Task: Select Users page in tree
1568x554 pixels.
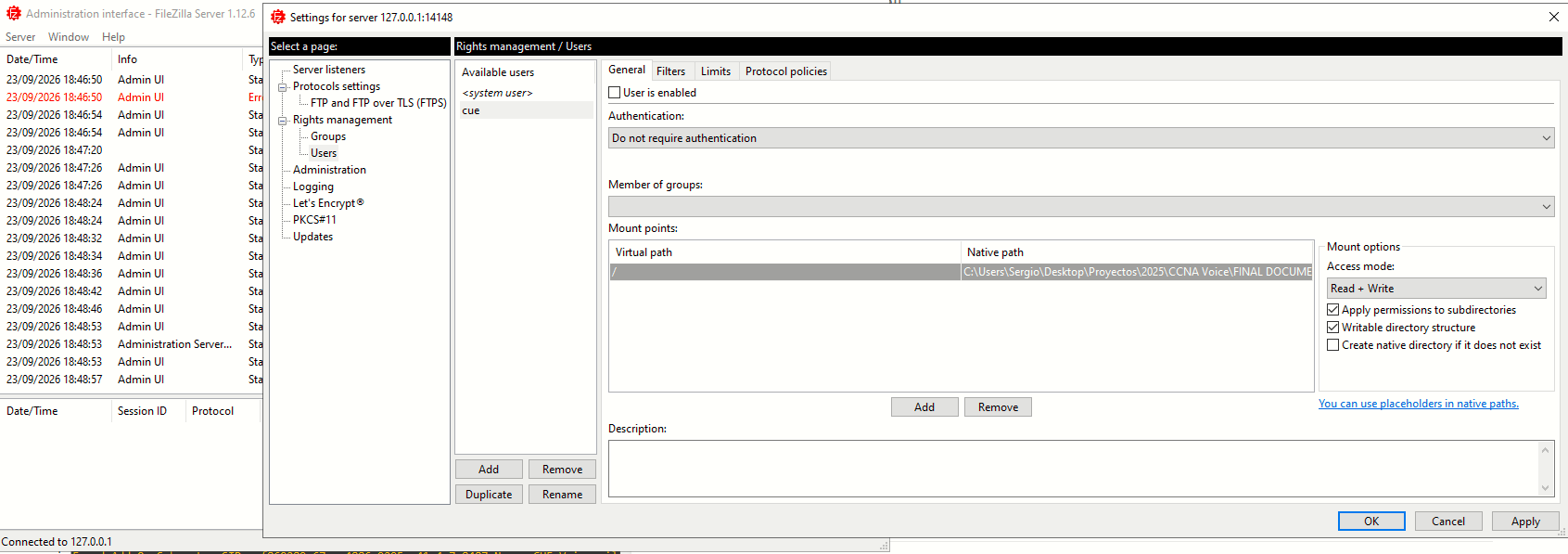Action: point(324,153)
